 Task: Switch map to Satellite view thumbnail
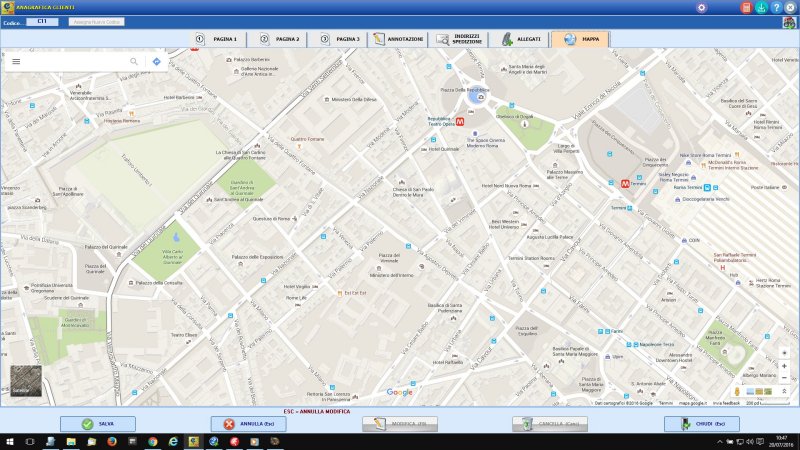[26, 381]
